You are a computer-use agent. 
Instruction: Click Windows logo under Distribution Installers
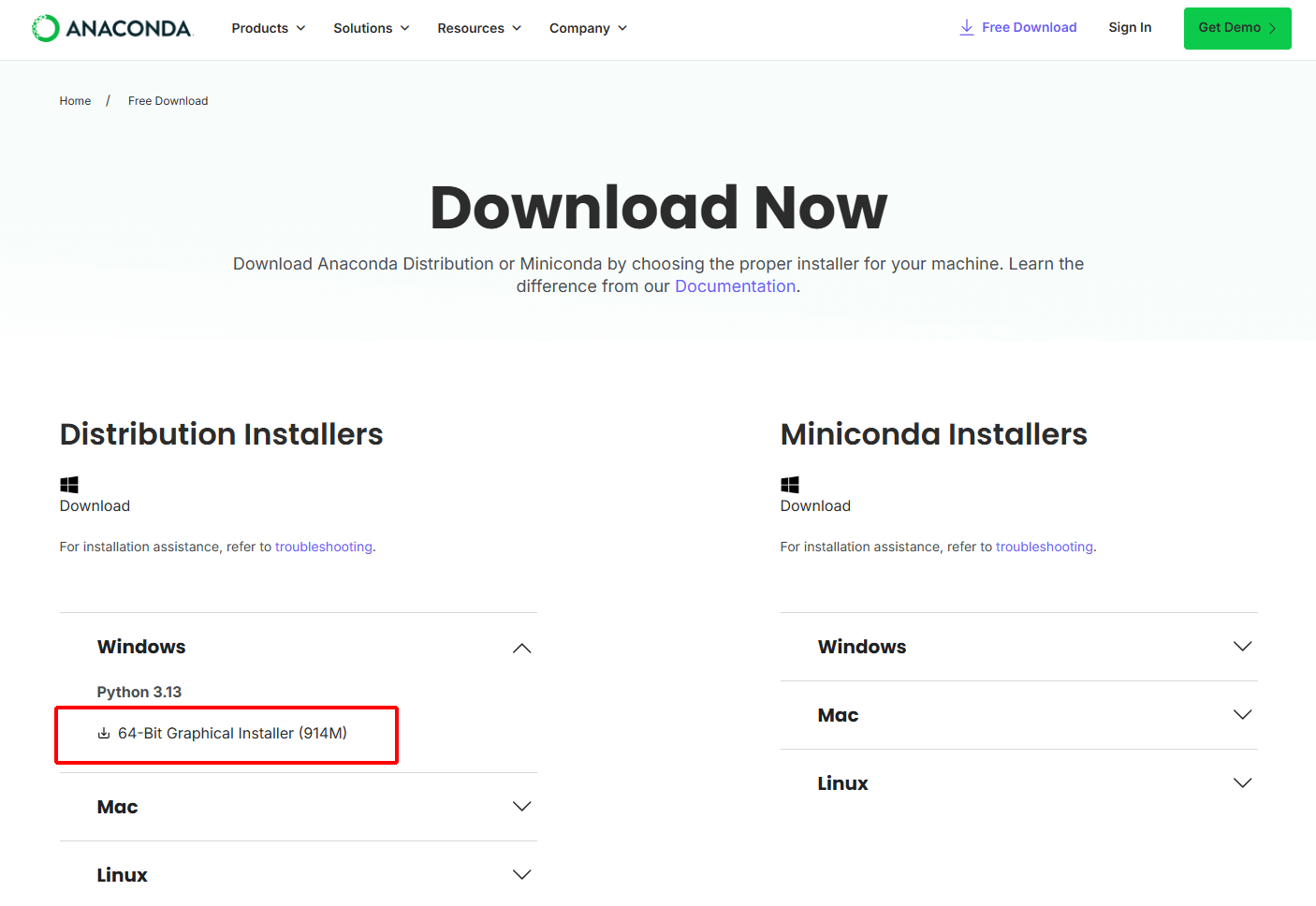click(x=69, y=485)
